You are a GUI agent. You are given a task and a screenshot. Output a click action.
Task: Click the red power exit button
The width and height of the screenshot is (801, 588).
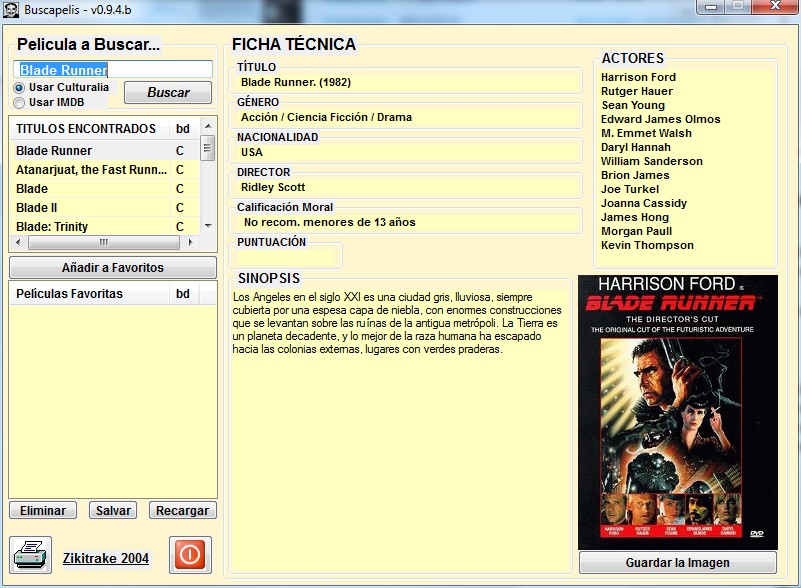(x=190, y=555)
